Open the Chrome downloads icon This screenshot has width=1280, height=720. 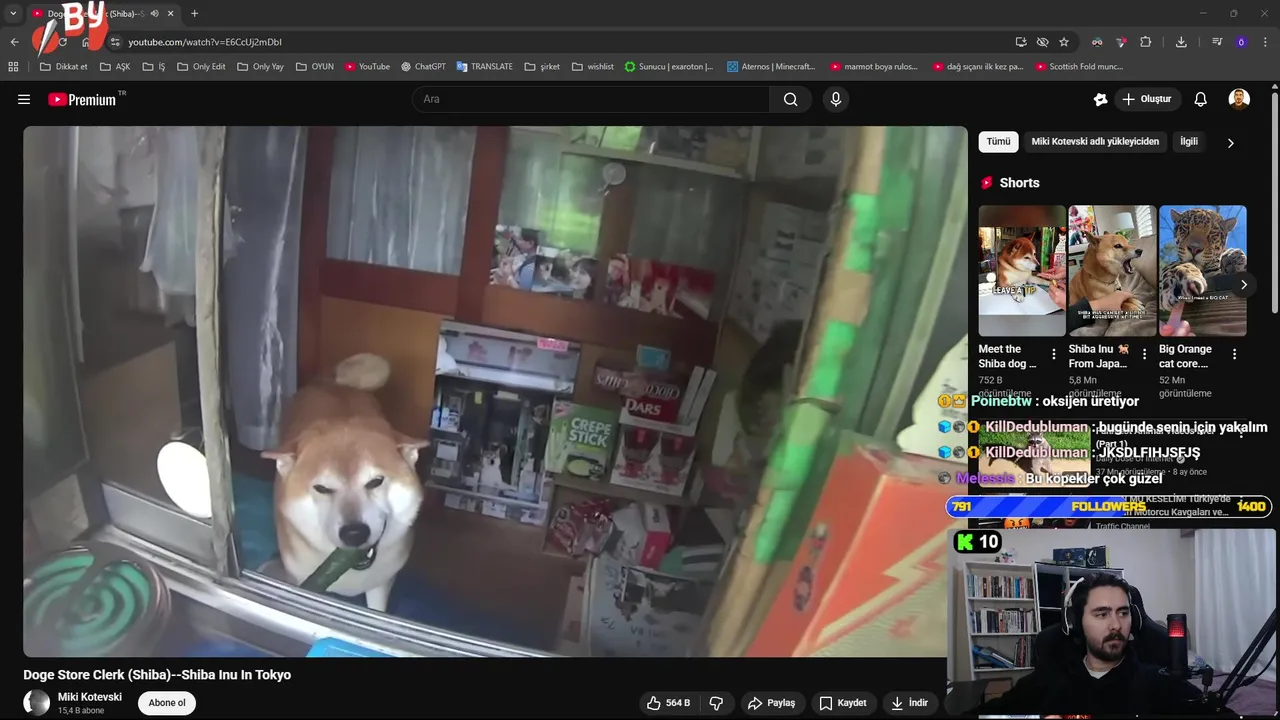click(x=1181, y=42)
